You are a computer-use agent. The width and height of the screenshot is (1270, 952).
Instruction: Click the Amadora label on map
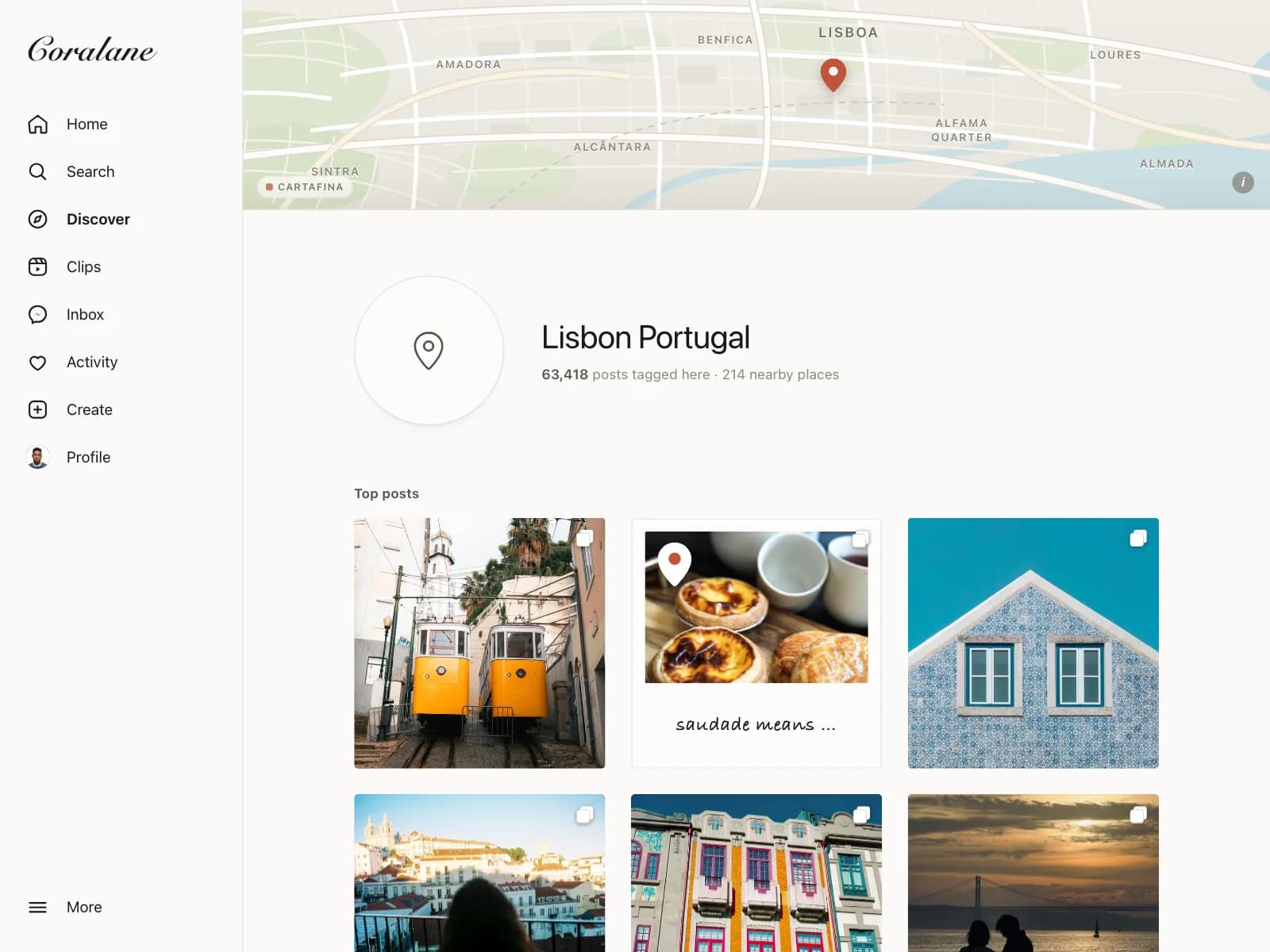click(468, 64)
